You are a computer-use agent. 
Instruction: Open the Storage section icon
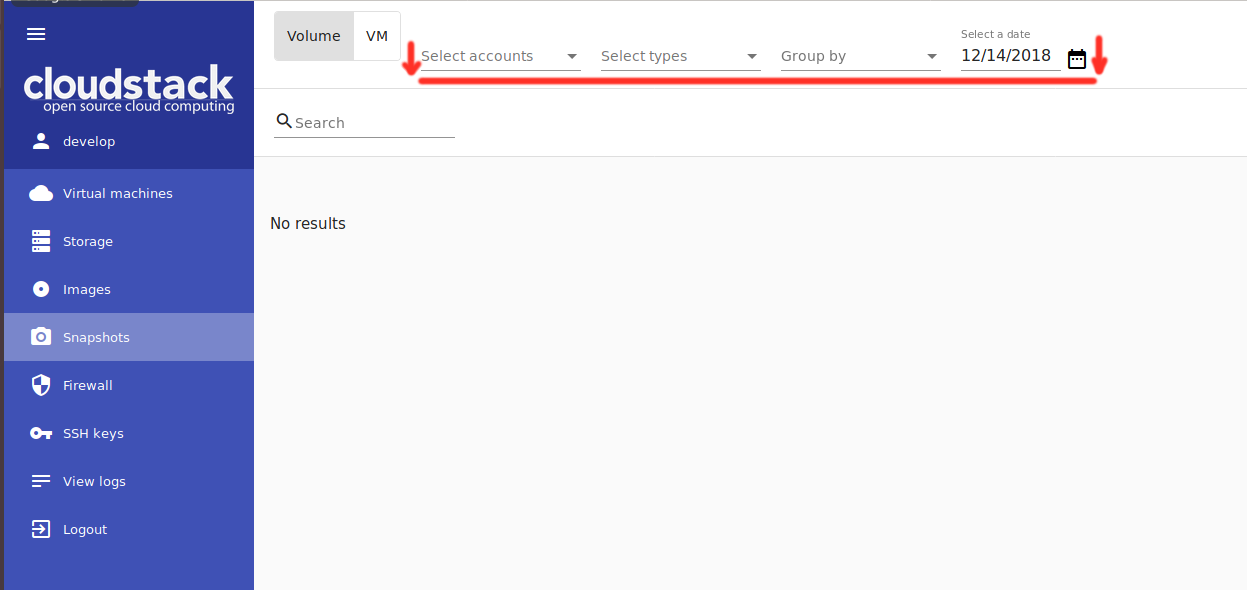(x=41, y=240)
